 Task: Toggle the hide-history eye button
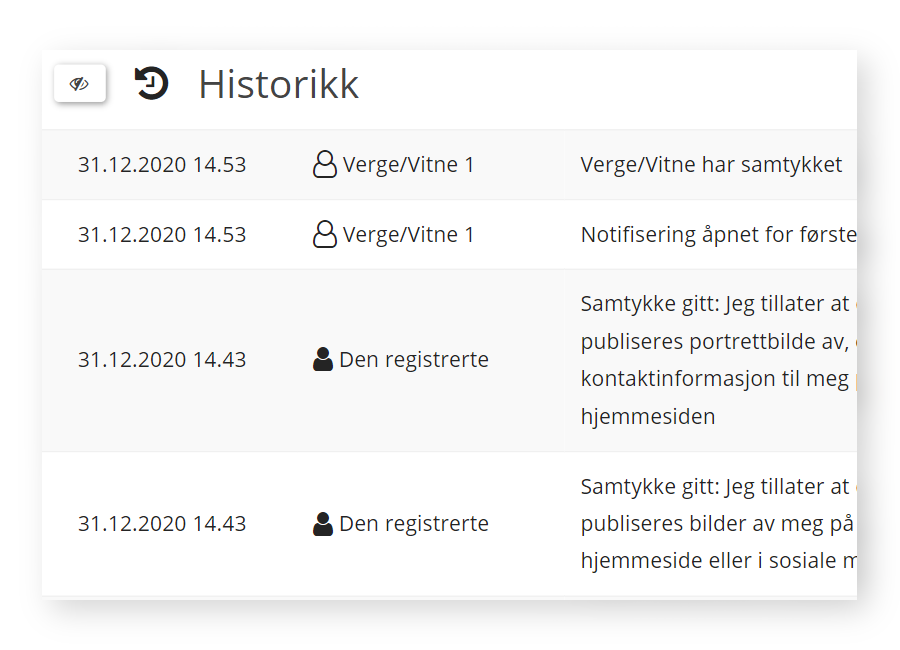80,84
